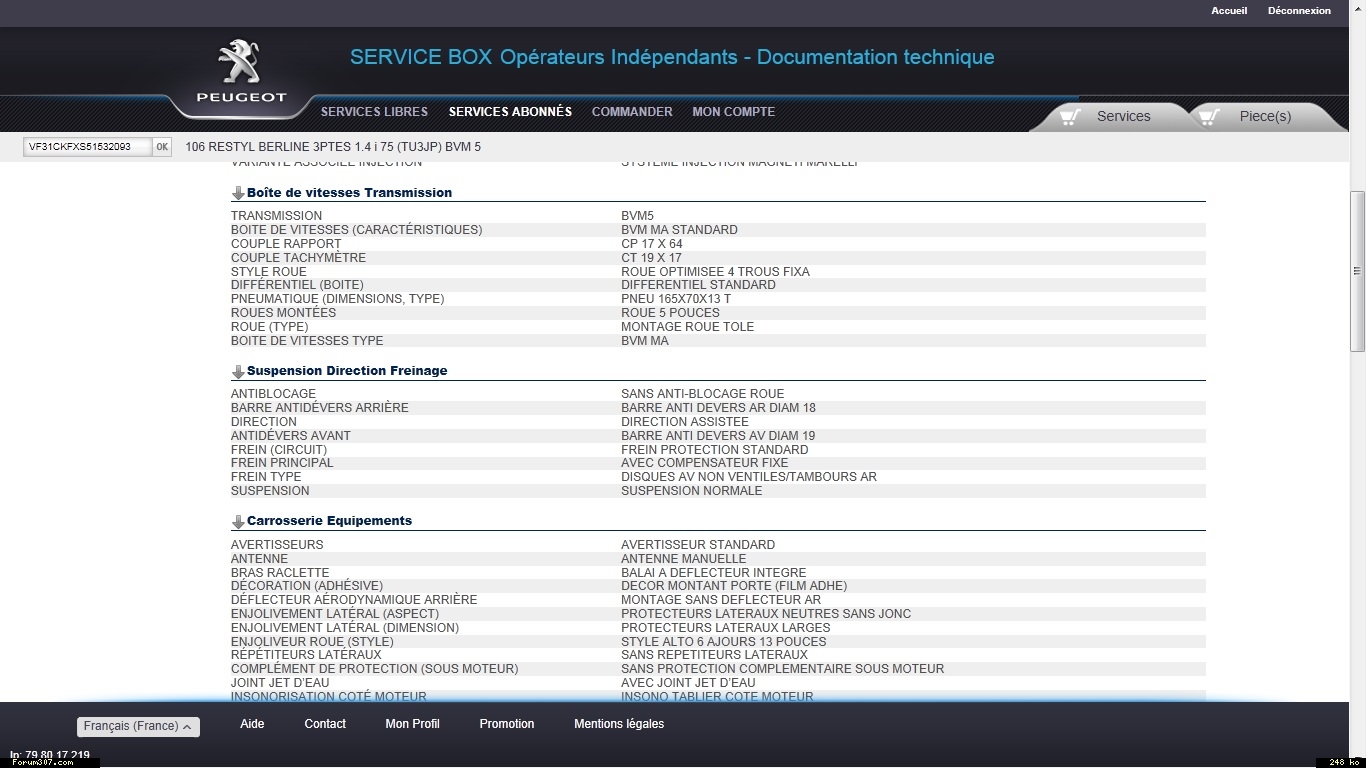Viewport: 1366px width, 768px height.
Task: Open the Promotion footer link
Action: click(x=507, y=724)
